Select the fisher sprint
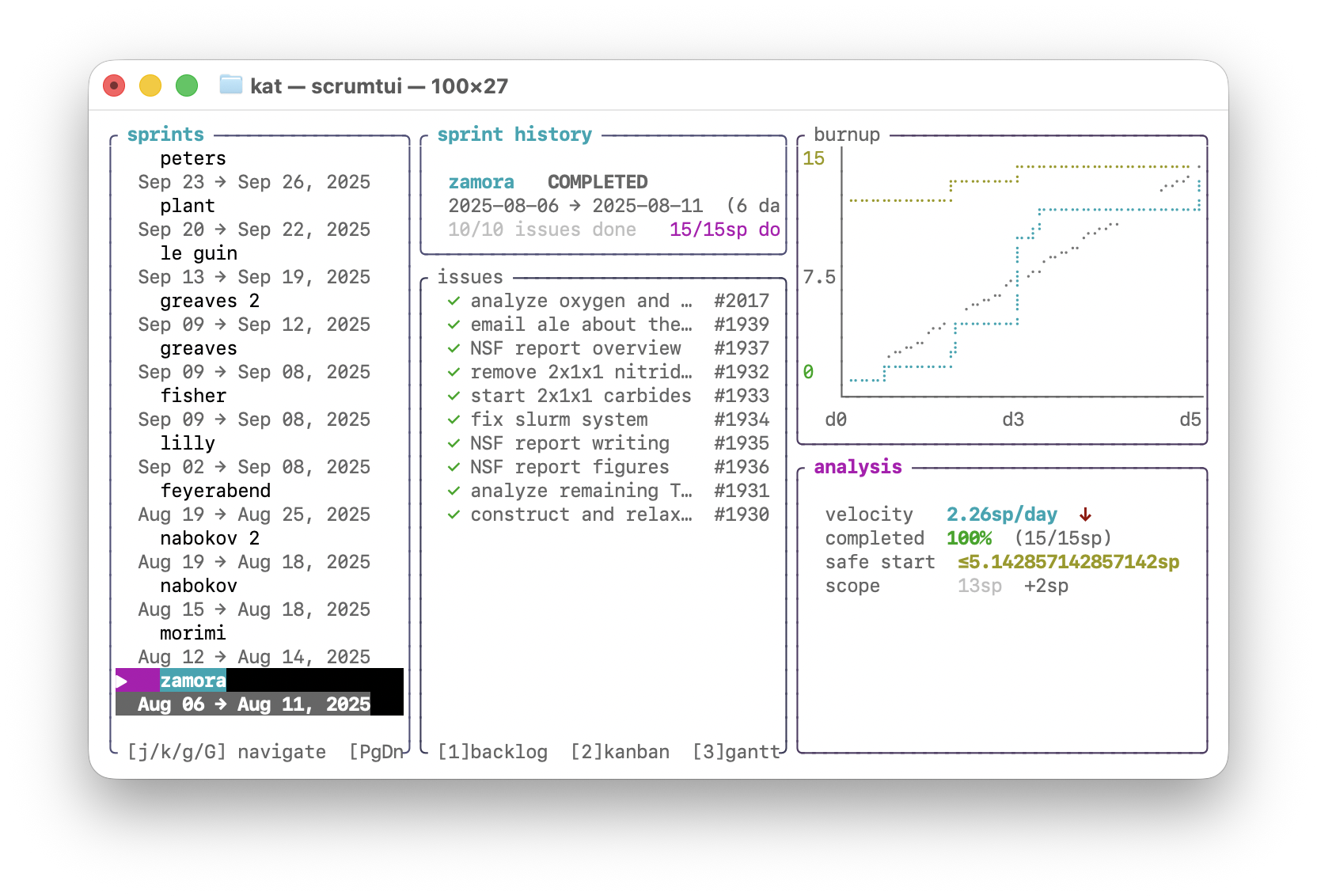1317x896 pixels. (192, 396)
